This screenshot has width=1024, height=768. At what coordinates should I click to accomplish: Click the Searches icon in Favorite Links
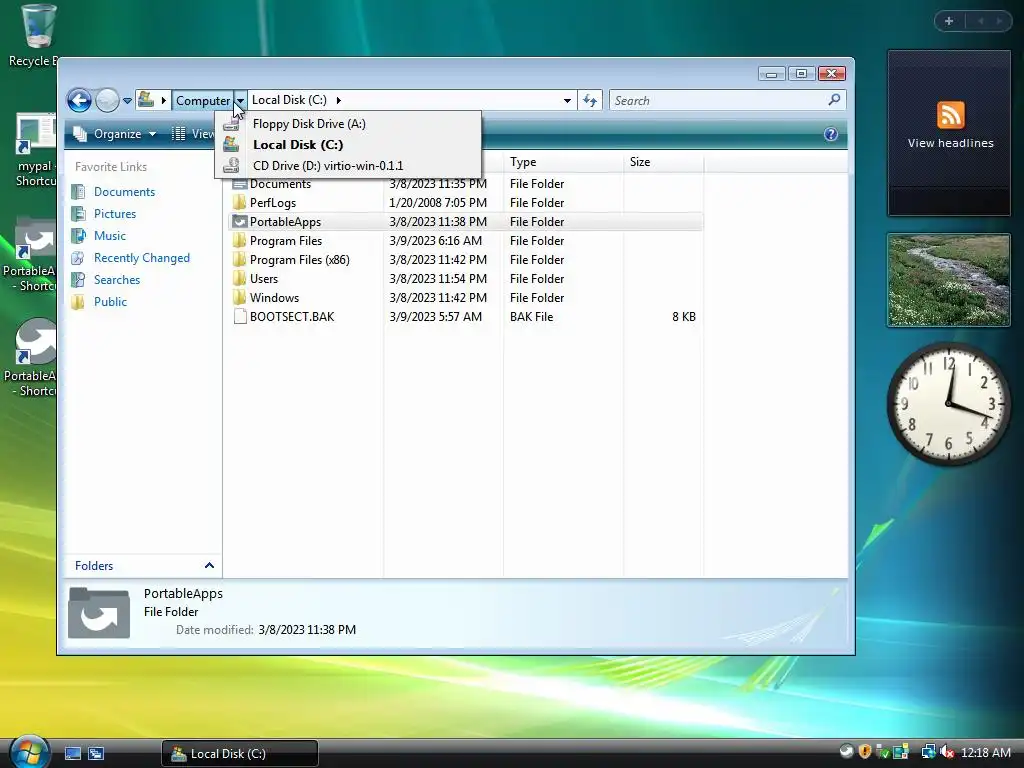[x=78, y=280]
